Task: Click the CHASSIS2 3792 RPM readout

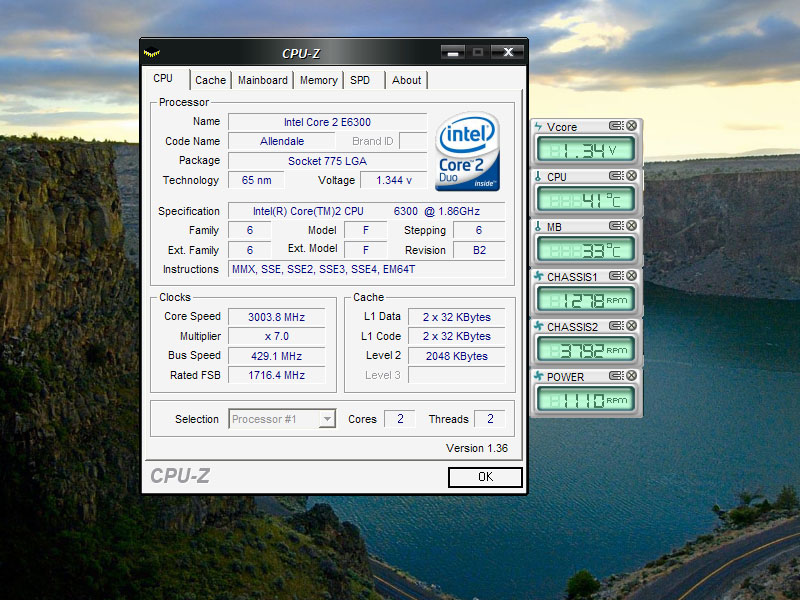Action: click(x=586, y=350)
